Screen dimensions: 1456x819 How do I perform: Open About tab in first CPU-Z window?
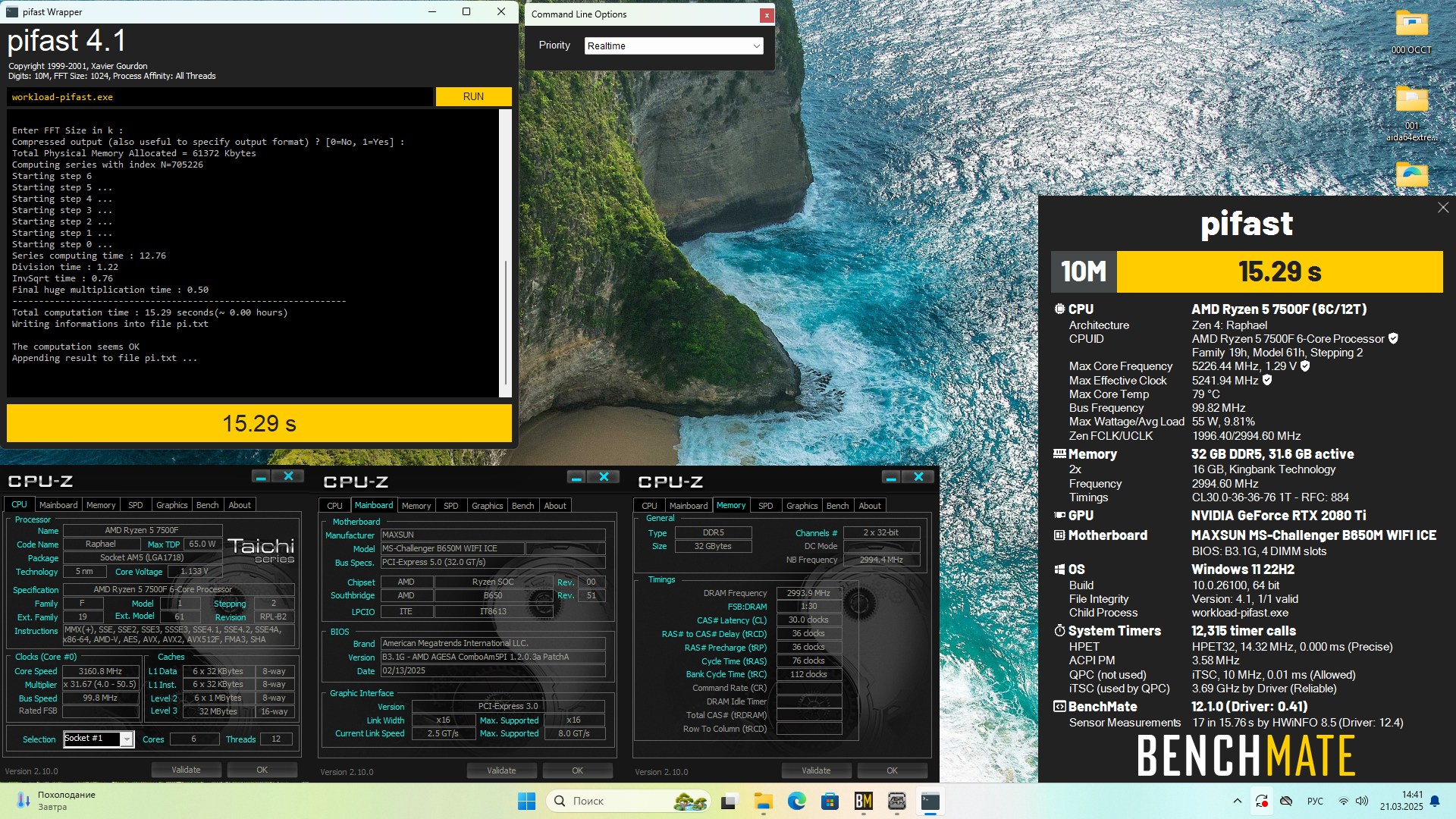coord(240,505)
